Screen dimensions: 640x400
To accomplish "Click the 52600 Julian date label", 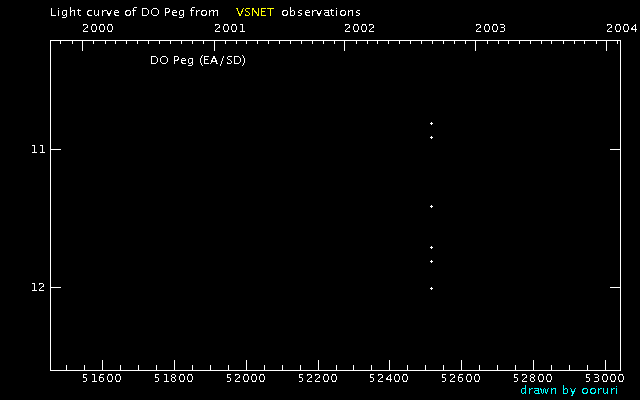I will pyautogui.click(x=461, y=378).
